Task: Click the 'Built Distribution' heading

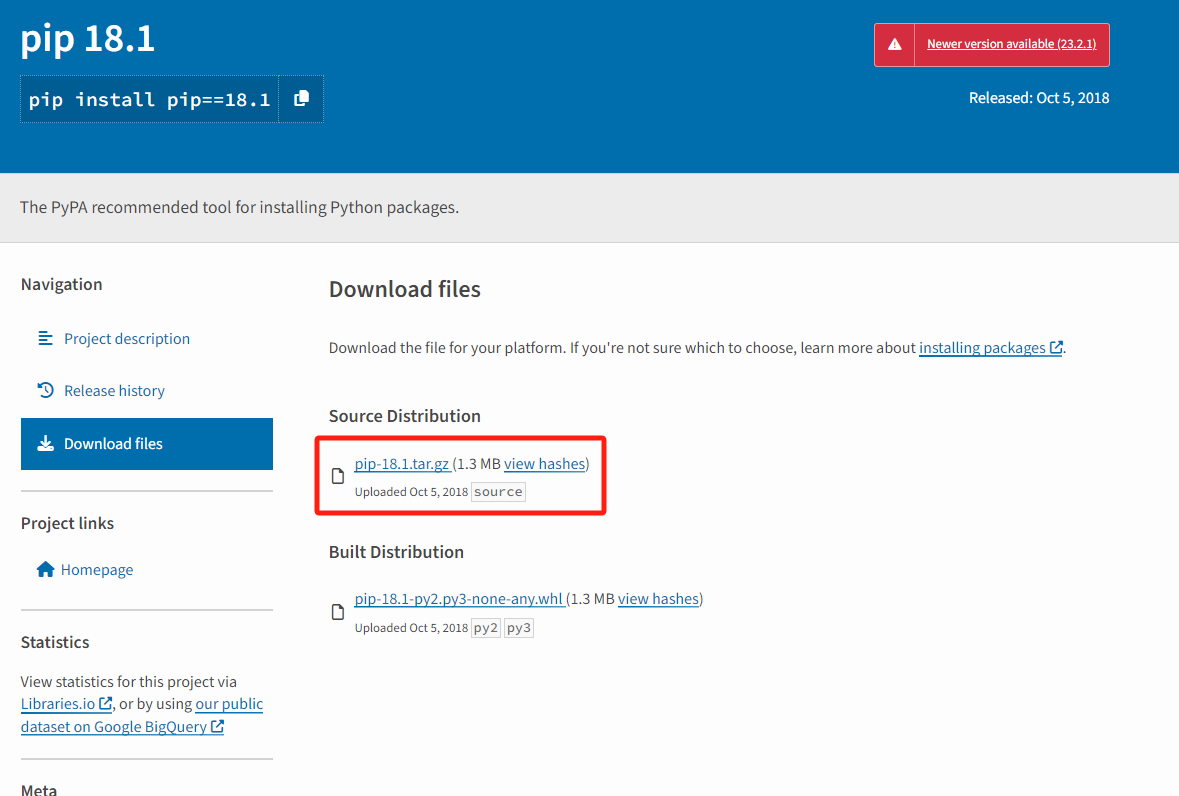Action: 396,552
